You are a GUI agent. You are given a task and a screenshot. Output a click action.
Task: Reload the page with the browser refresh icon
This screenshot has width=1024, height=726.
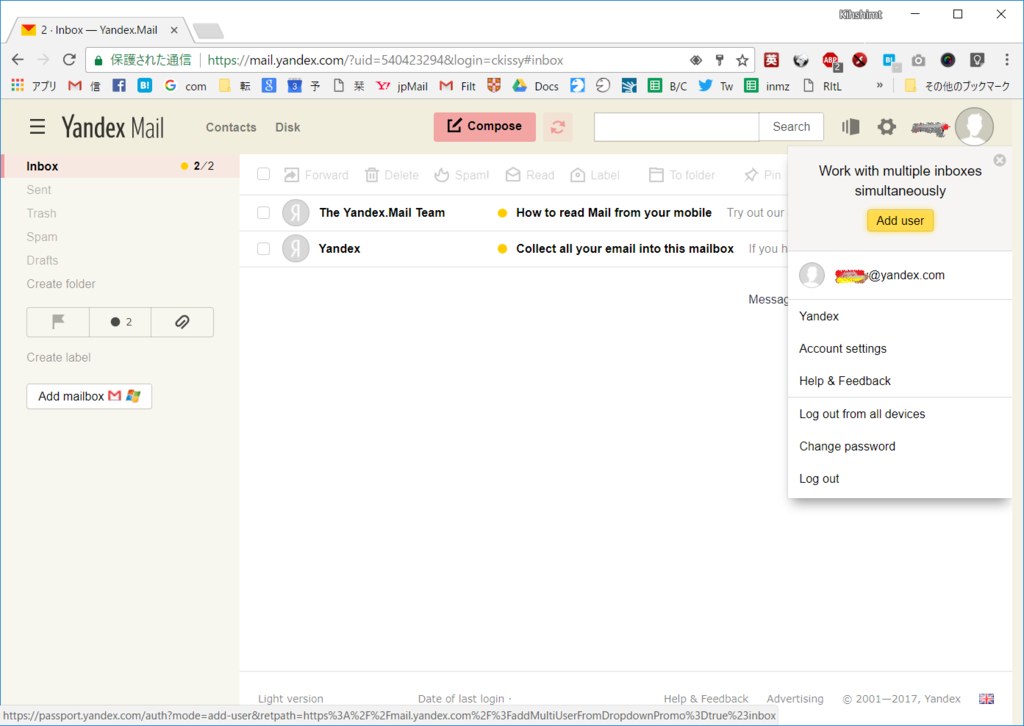(69, 60)
